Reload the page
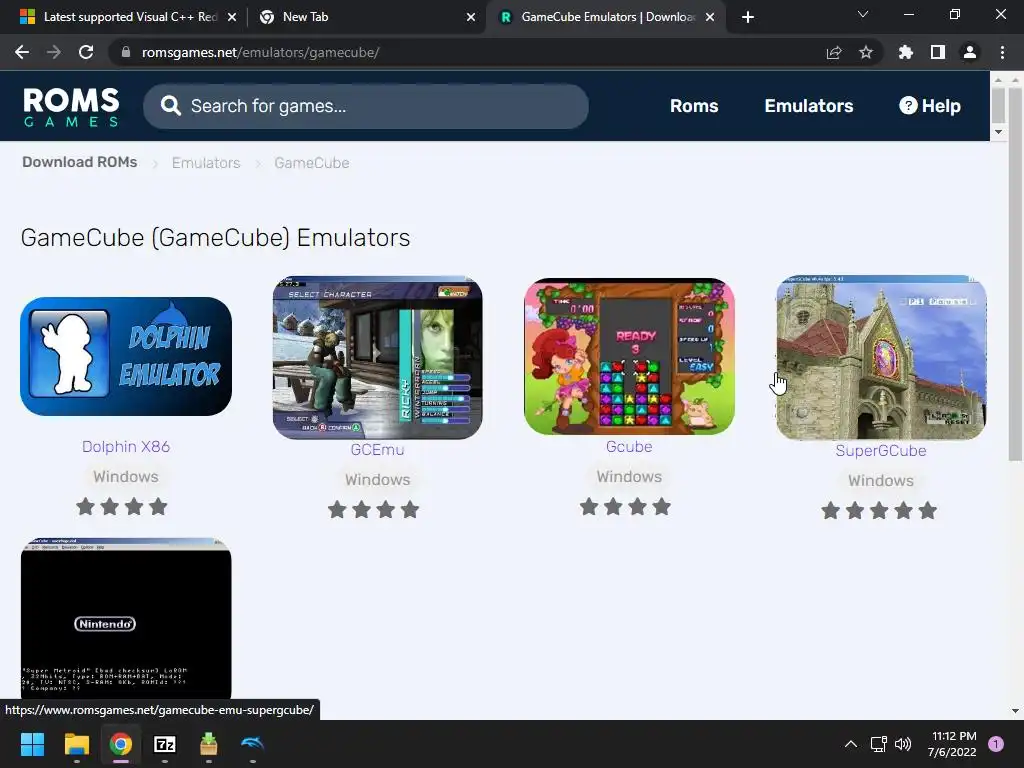 tap(86, 52)
